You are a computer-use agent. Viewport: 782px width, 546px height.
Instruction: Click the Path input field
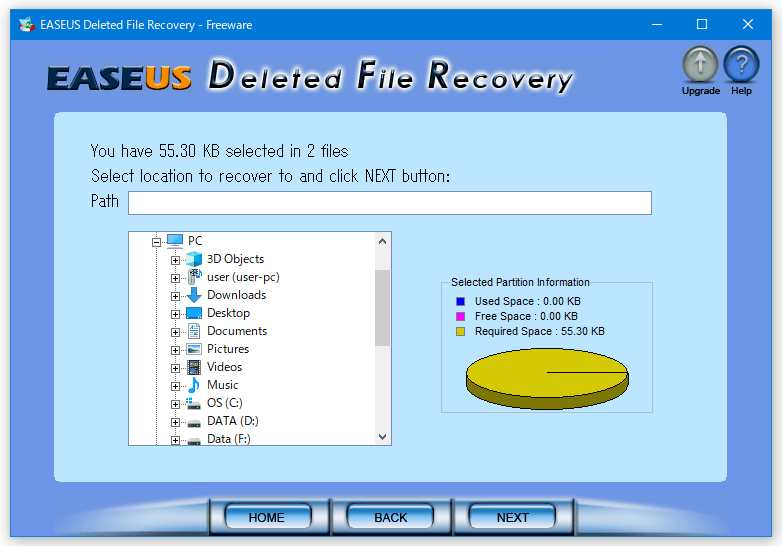[x=390, y=203]
